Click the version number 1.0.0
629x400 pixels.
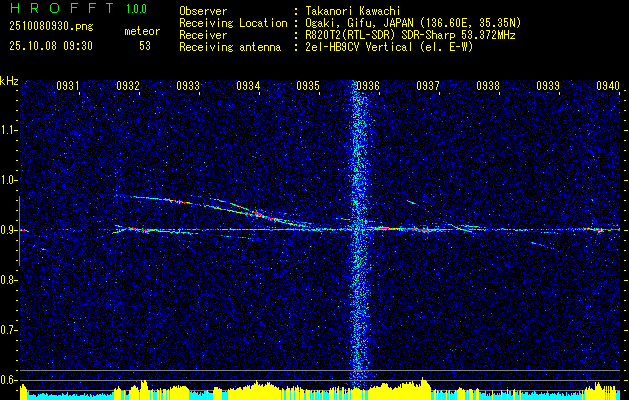pos(136,9)
